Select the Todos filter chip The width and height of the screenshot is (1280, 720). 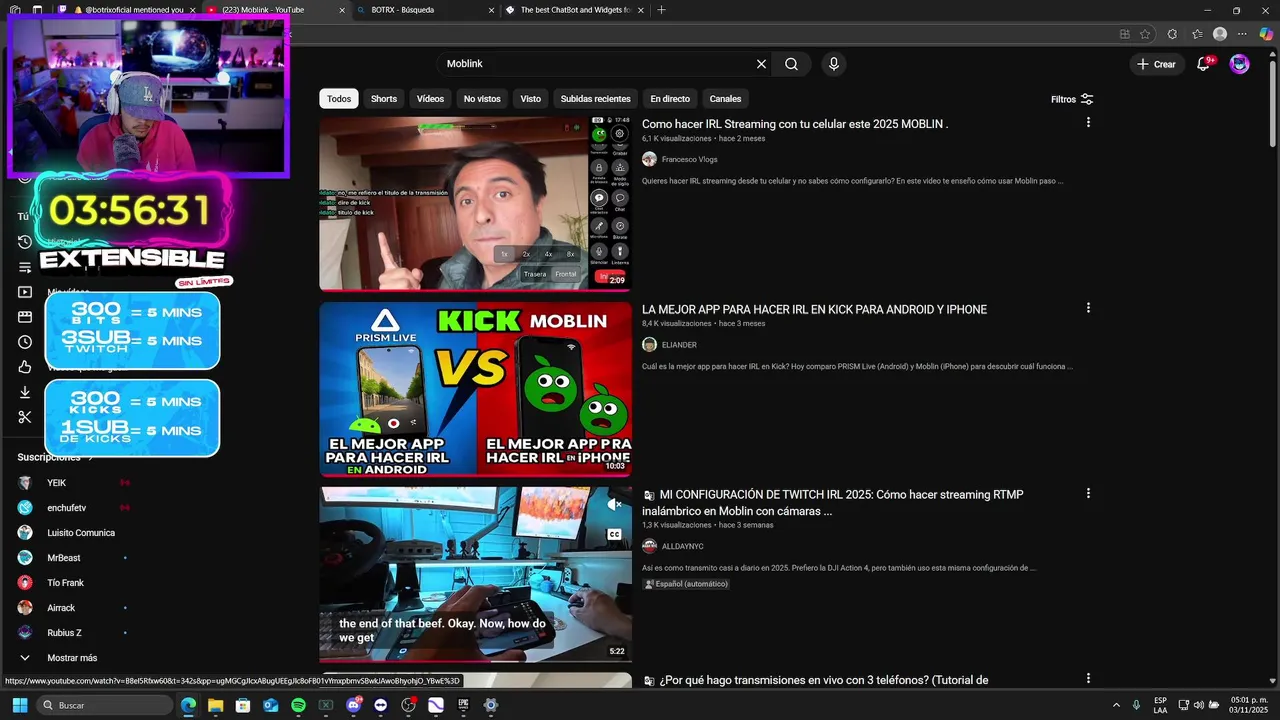point(339,99)
